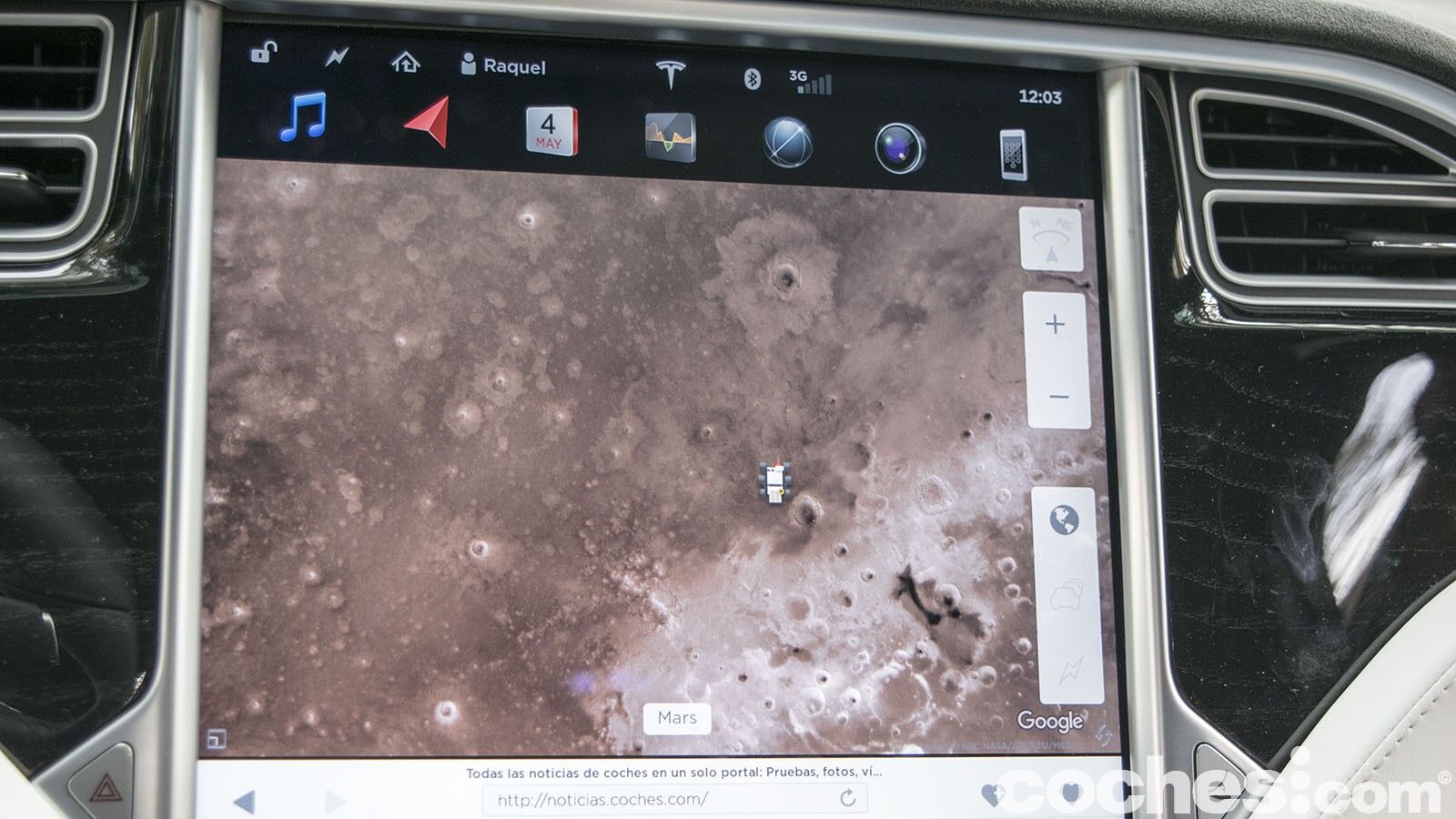Swap app panes with bottom-left window icon
Viewport: 1456px width, 819px height.
(x=217, y=739)
